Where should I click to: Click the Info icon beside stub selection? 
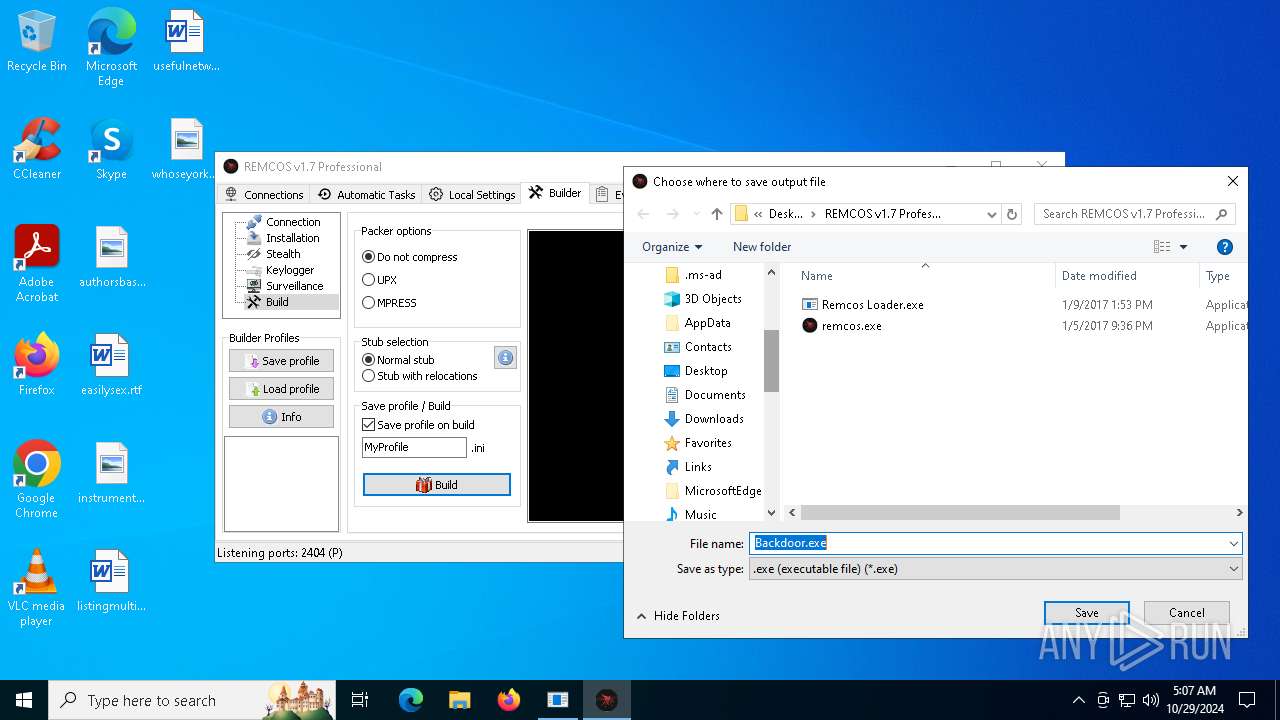pos(505,358)
